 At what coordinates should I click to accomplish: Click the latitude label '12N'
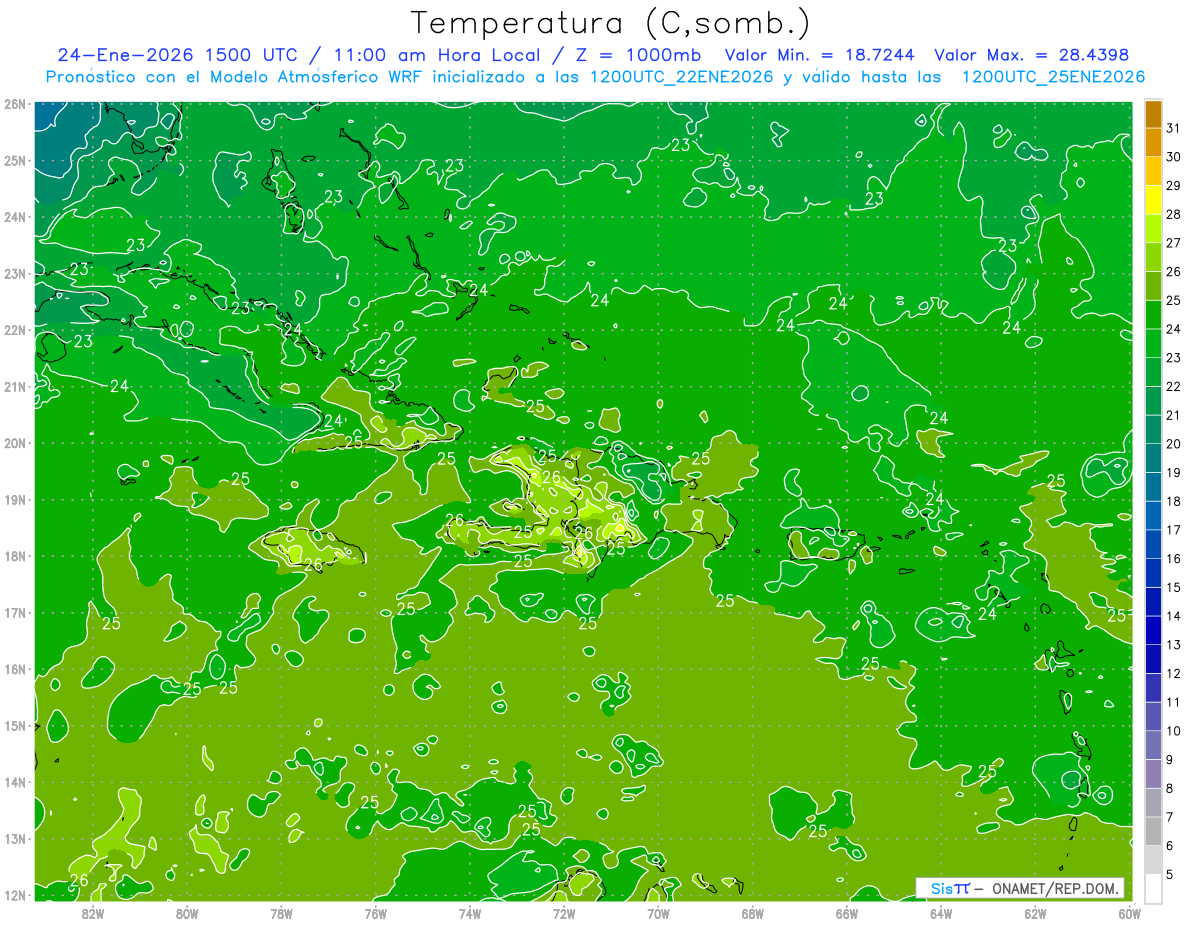click(14, 895)
